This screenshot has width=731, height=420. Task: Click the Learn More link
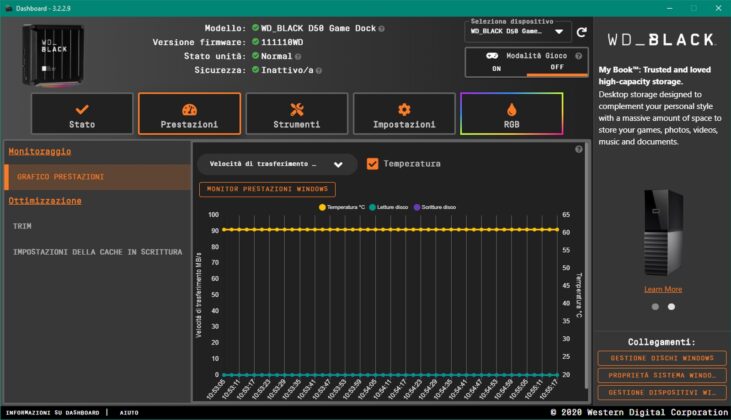point(663,289)
